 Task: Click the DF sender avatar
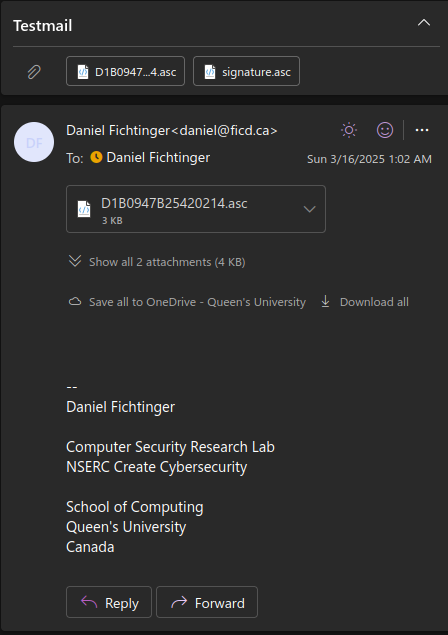pyautogui.click(x=34, y=142)
